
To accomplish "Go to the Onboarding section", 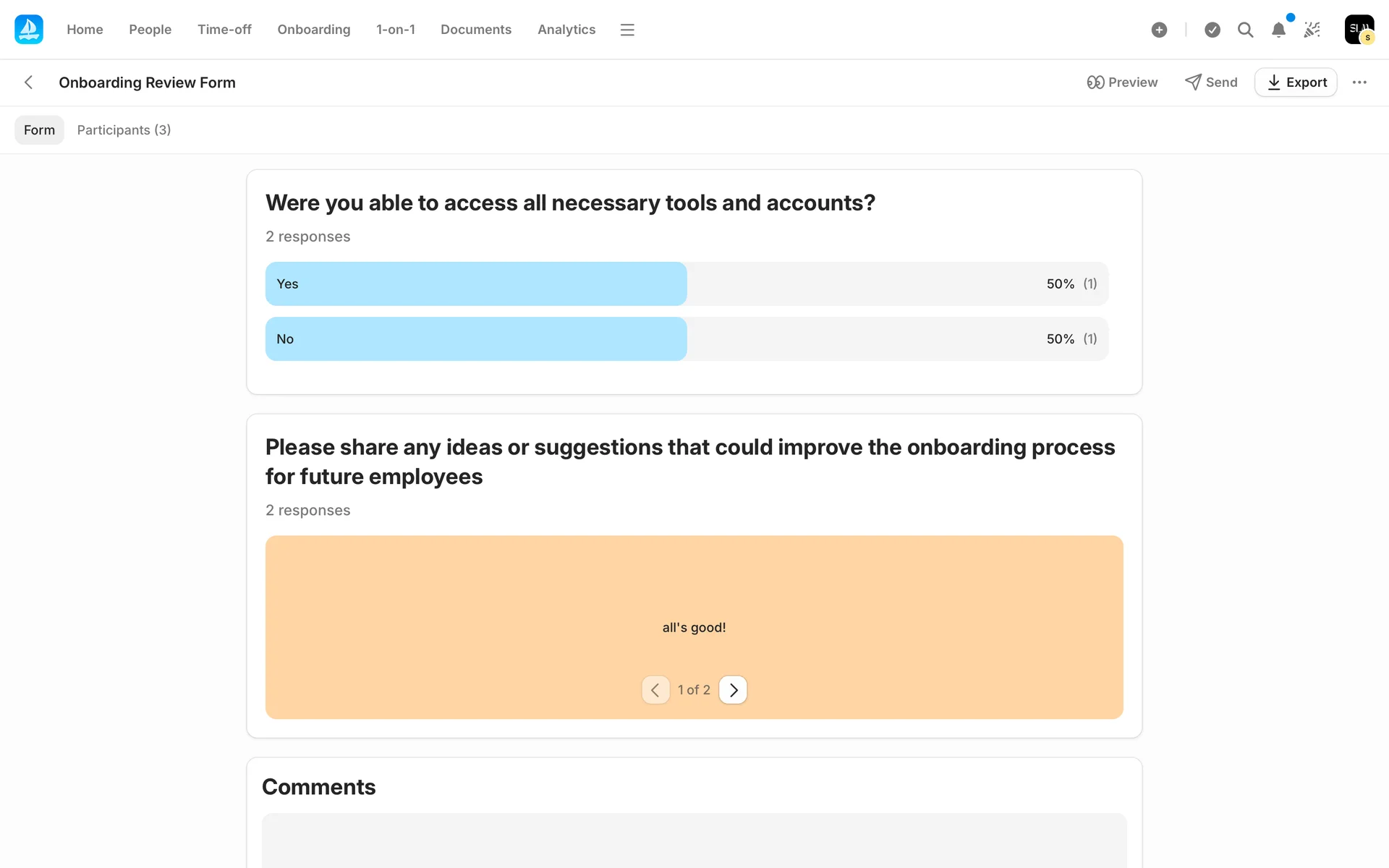I will tap(313, 30).
